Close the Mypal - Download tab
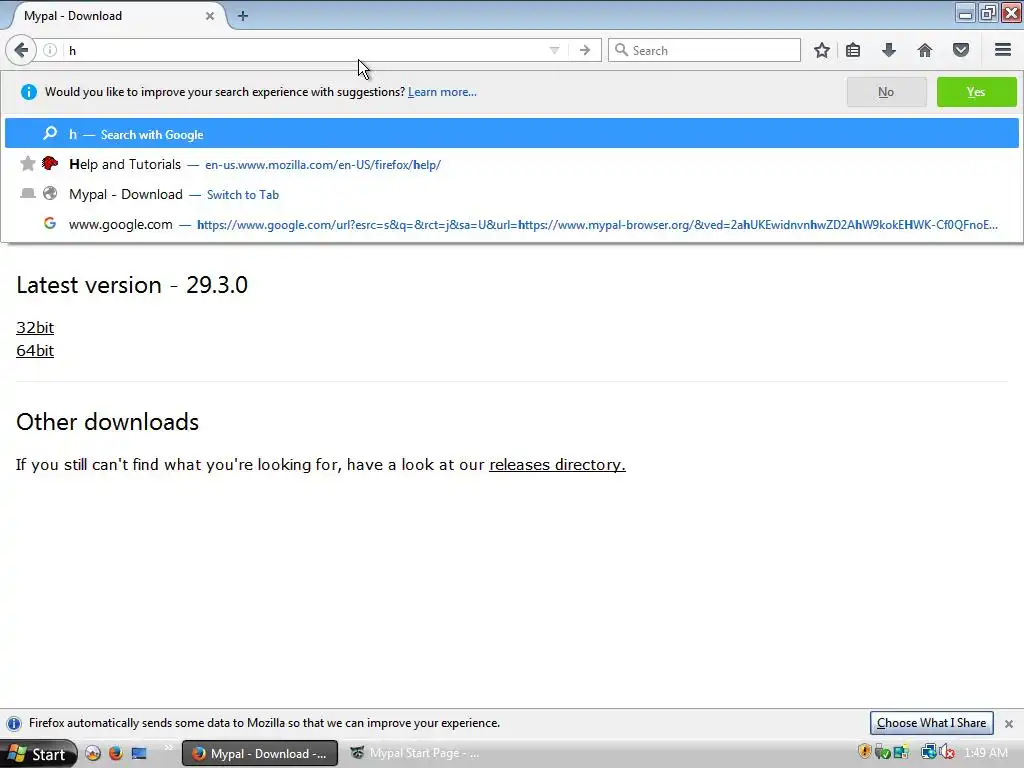Screen dimensions: 1024x768 [210, 16]
